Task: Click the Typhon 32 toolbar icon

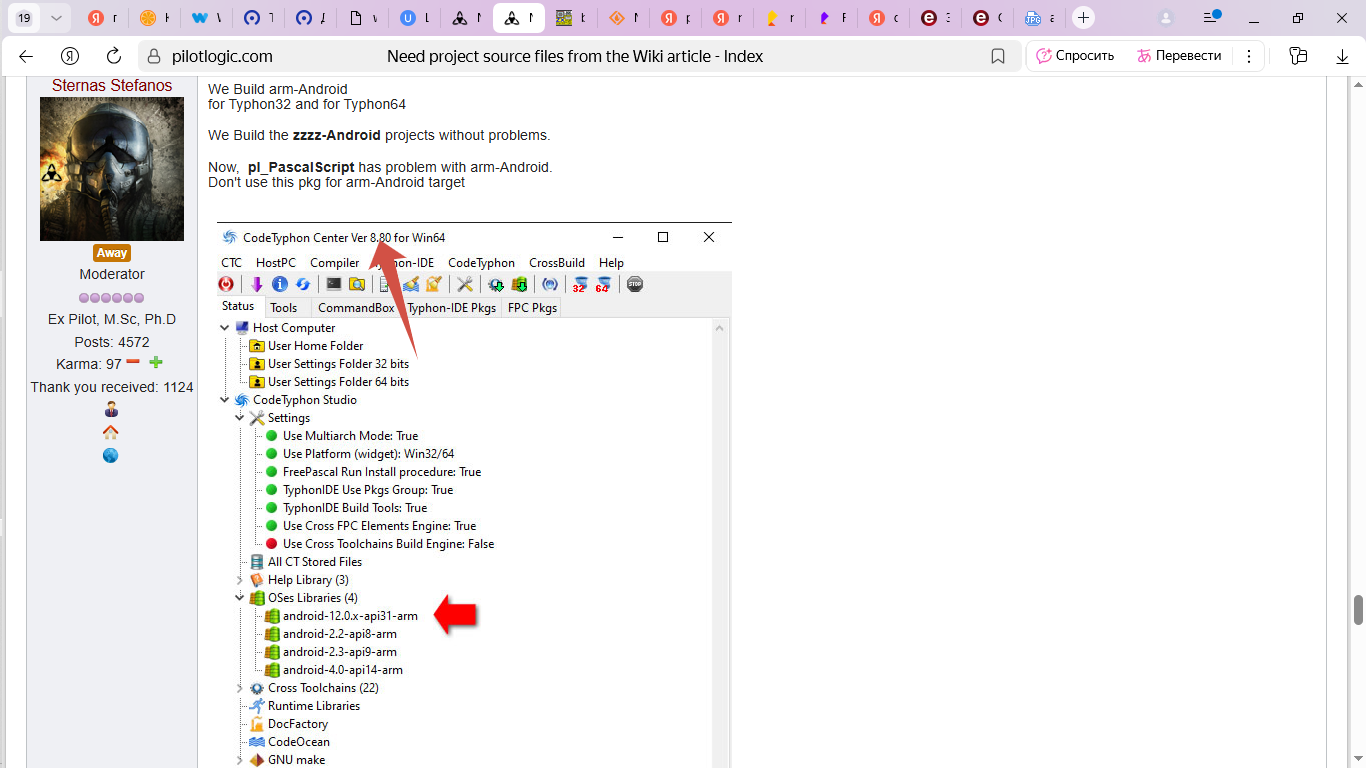Action: [580, 285]
